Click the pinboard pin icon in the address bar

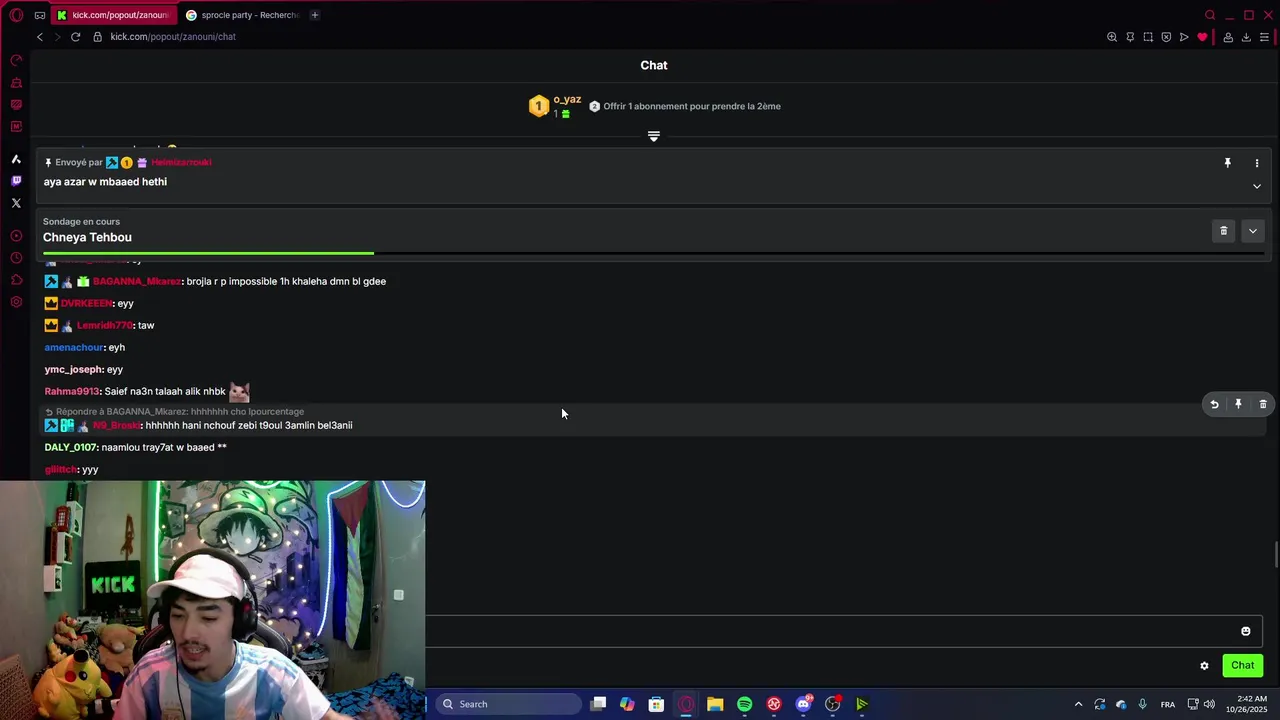click(1130, 37)
